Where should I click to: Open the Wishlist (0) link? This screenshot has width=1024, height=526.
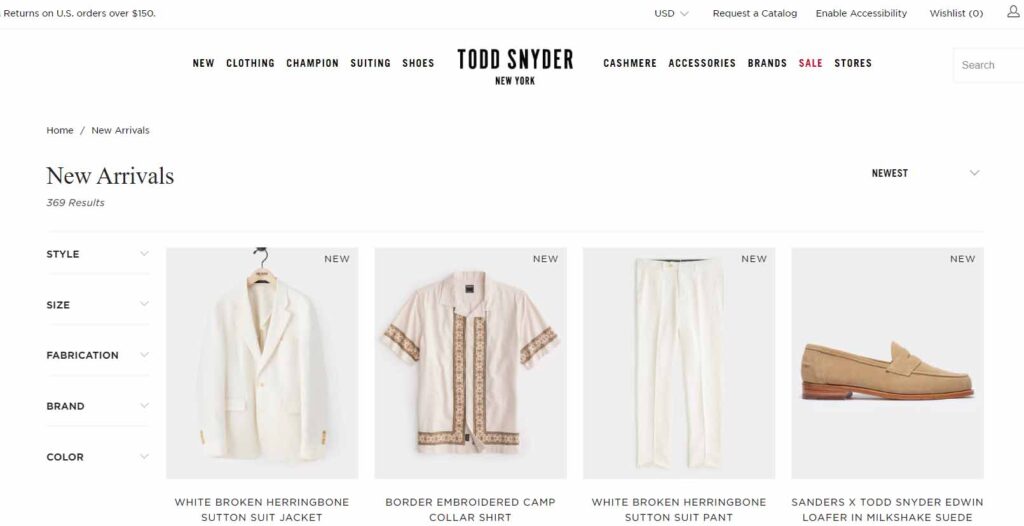(x=956, y=13)
